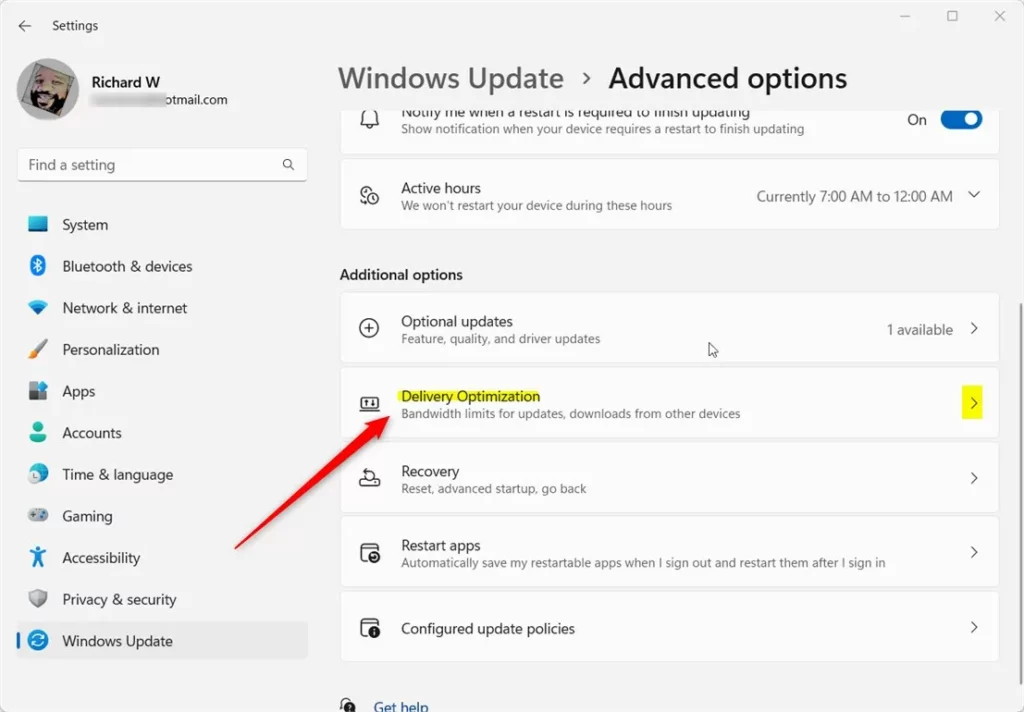1024x712 pixels.
Task: Select Network & internet in sidebar
Action: [x=162, y=308]
